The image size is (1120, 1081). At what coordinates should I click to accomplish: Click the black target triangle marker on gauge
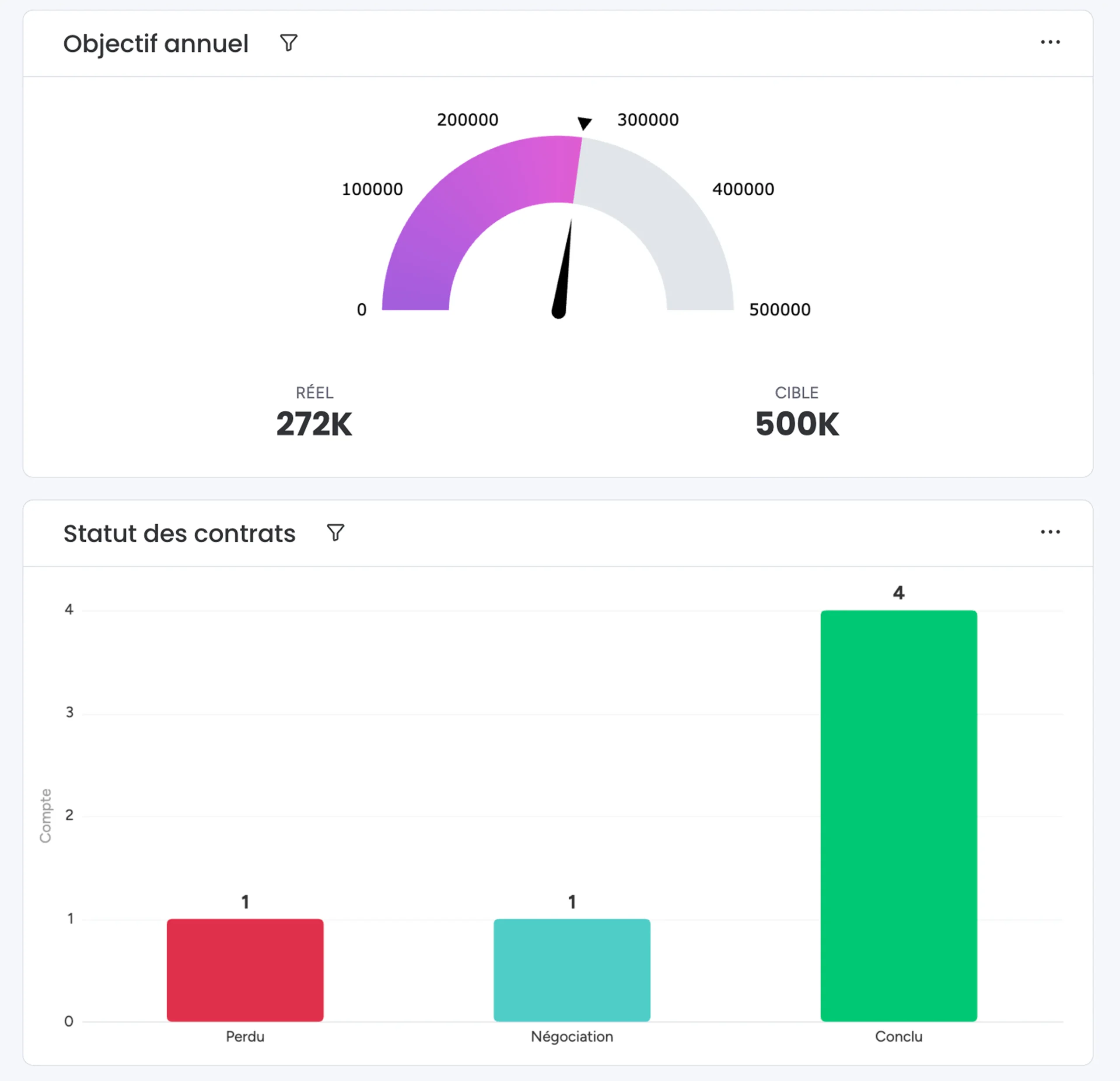584,123
